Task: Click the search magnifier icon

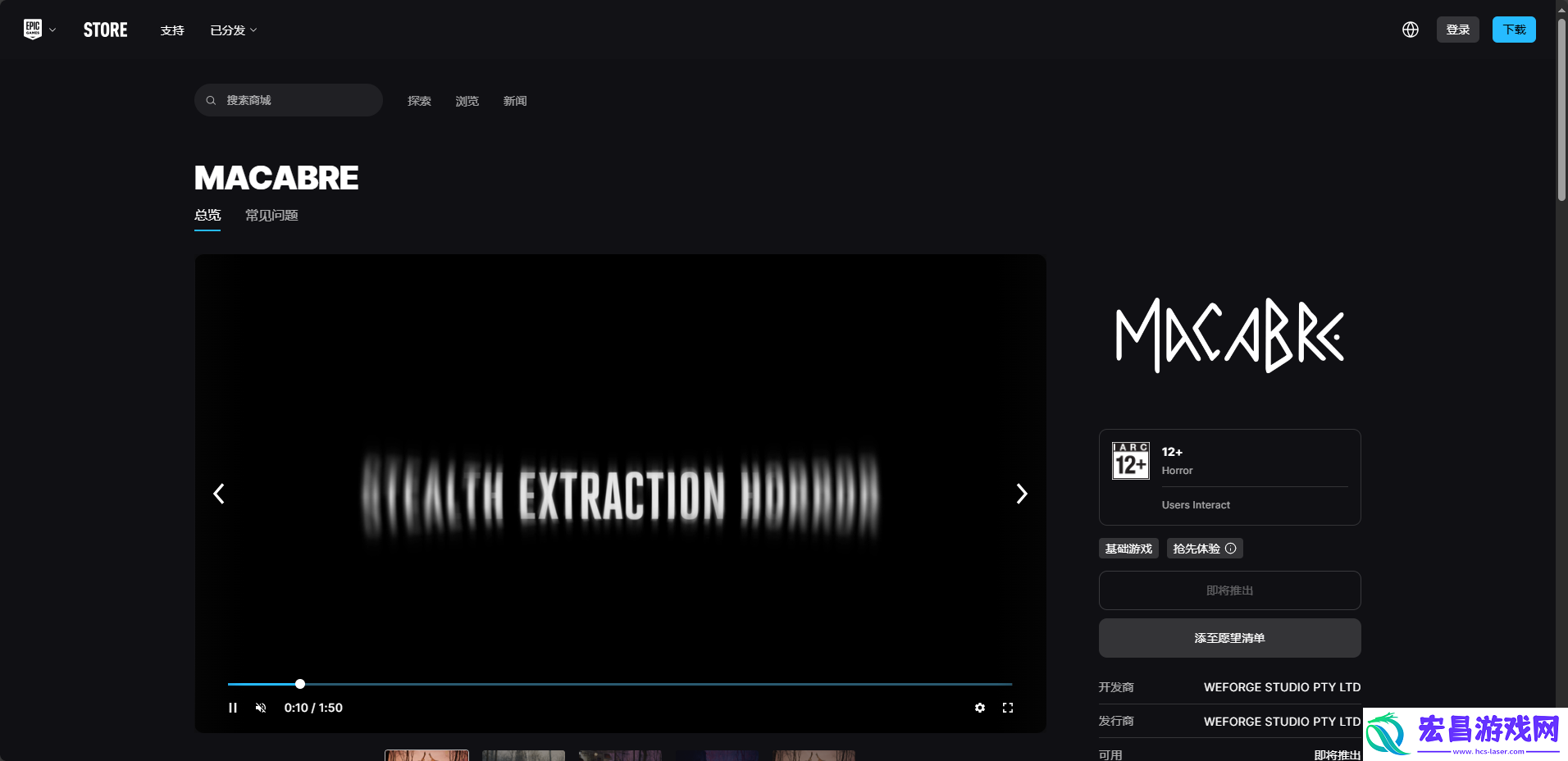Action: 211,100
